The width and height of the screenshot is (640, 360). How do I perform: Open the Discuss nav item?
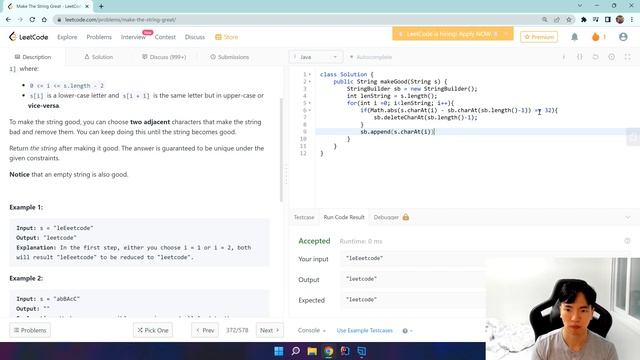tap(195, 37)
